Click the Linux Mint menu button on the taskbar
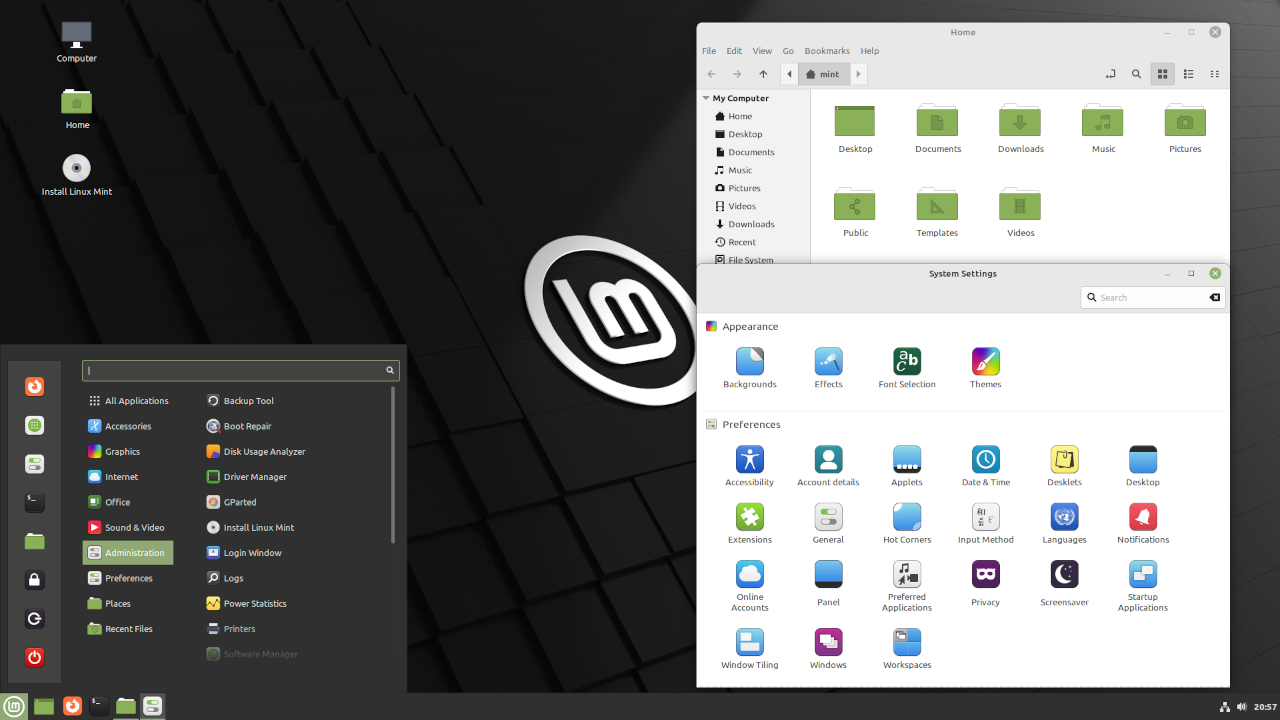The height and width of the screenshot is (720, 1280). [14, 706]
